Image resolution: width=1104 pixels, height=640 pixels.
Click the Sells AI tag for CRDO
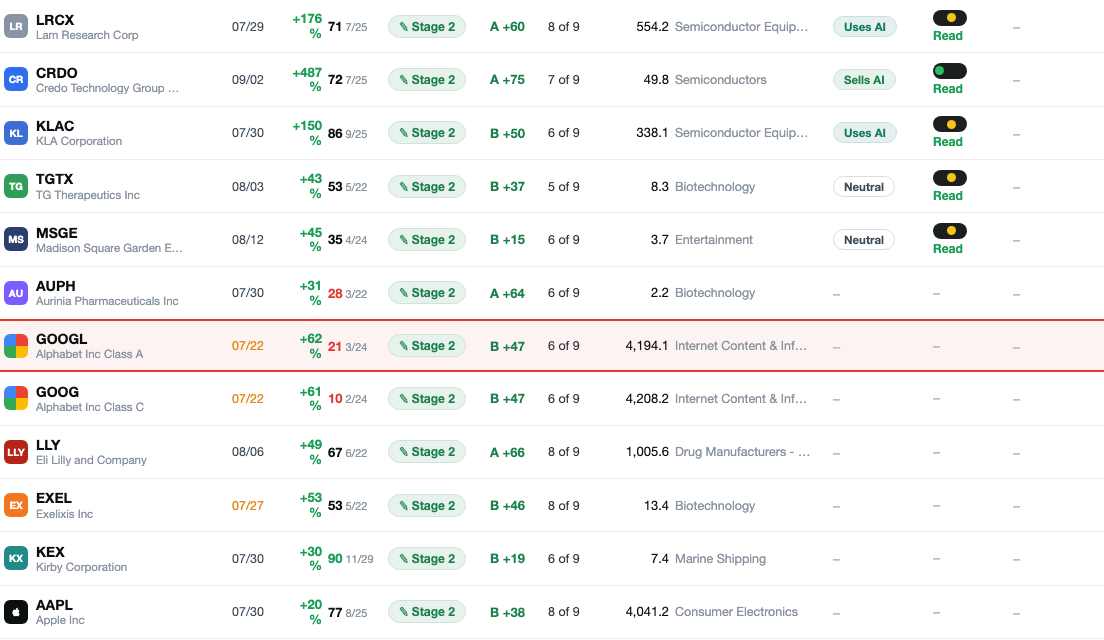pos(864,80)
